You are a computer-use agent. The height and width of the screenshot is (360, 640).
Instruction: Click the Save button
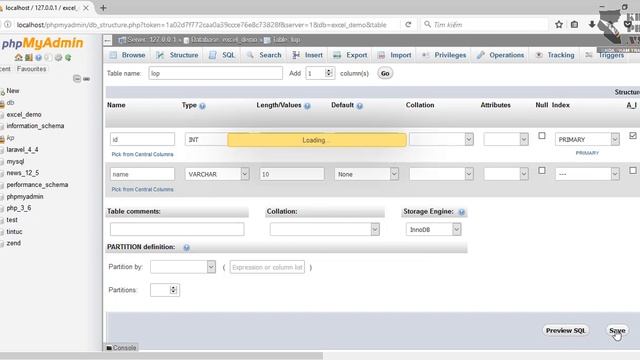(x=617, y=331)
